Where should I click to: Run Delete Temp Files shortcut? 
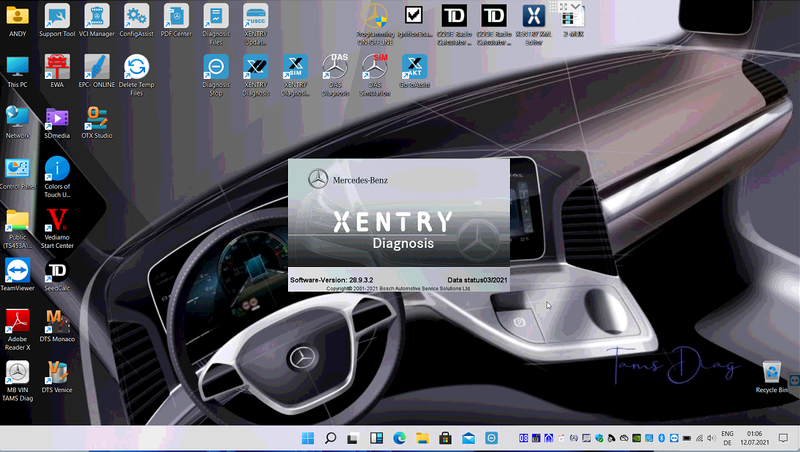click(136, 75)
